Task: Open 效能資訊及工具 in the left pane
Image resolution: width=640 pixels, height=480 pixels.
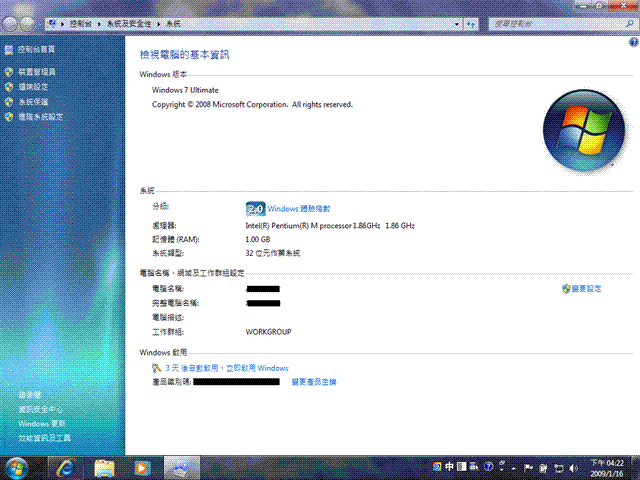Action: coord(44,438)
